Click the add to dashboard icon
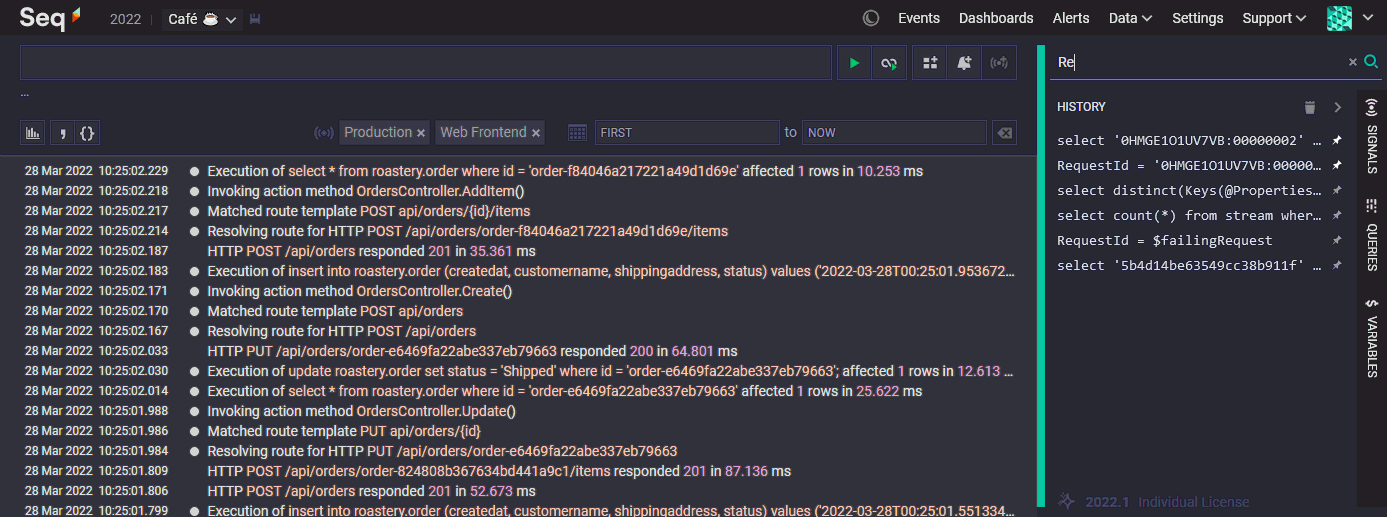This screenshot has width=1387, height=517. [x=930, y=63]
